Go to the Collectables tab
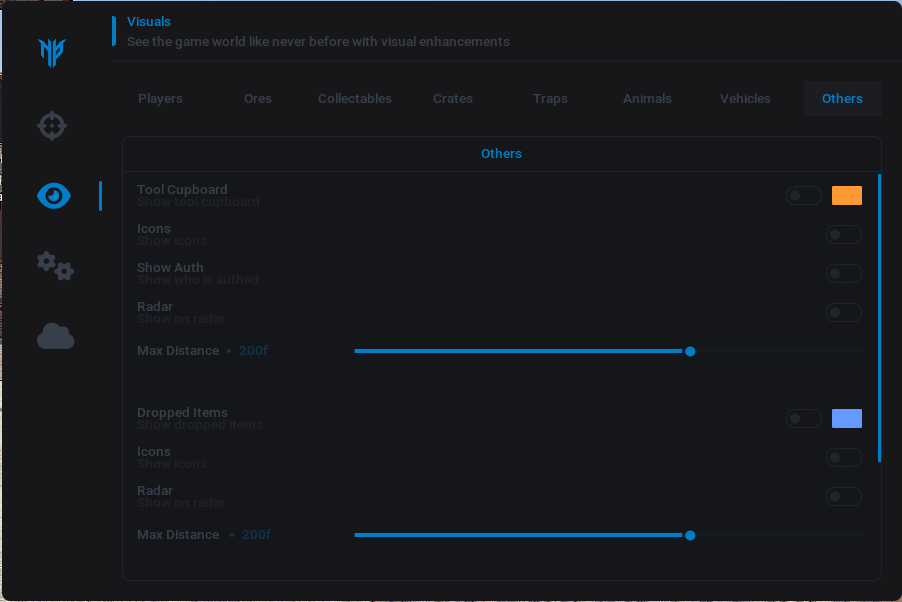This screenshot has height=602, width=902. pos(354,99)
